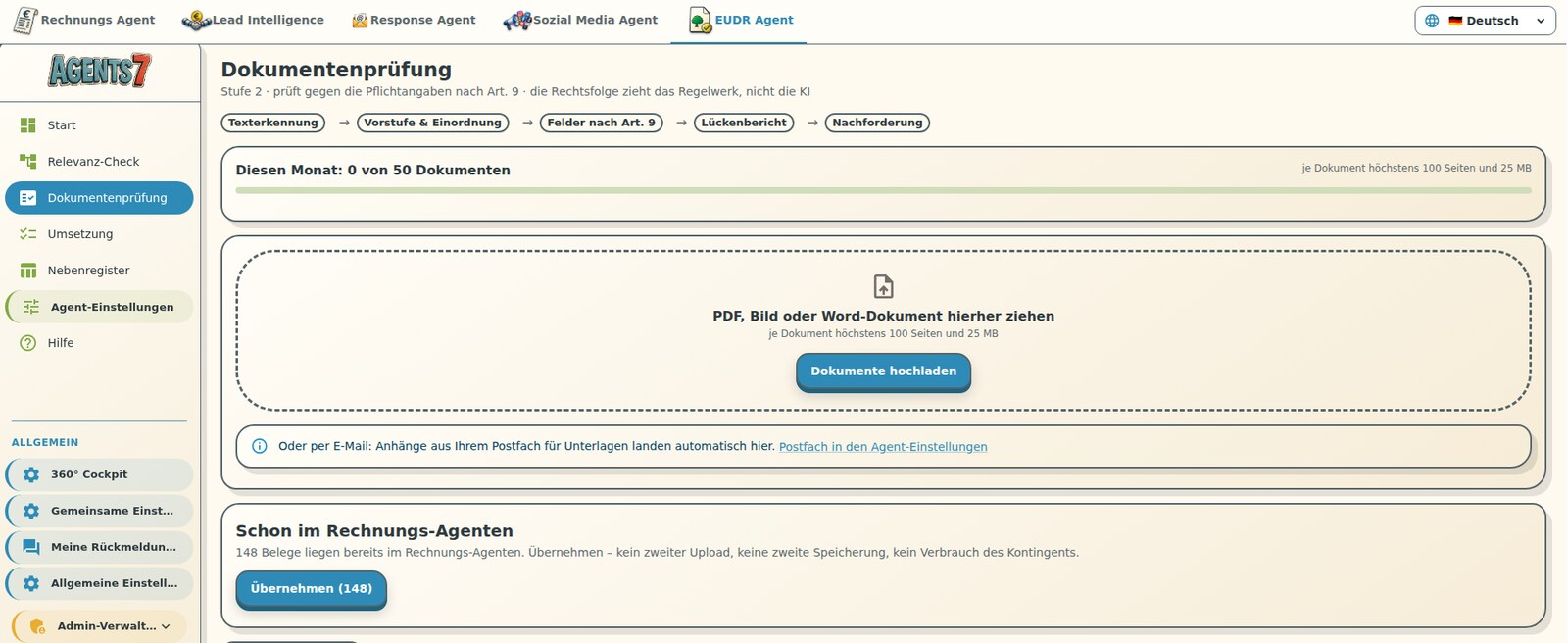Viewport: 1568px width, 643px height.
Task: Click the Gemeinsame Einstellungen gear icon
Action: 31,511
